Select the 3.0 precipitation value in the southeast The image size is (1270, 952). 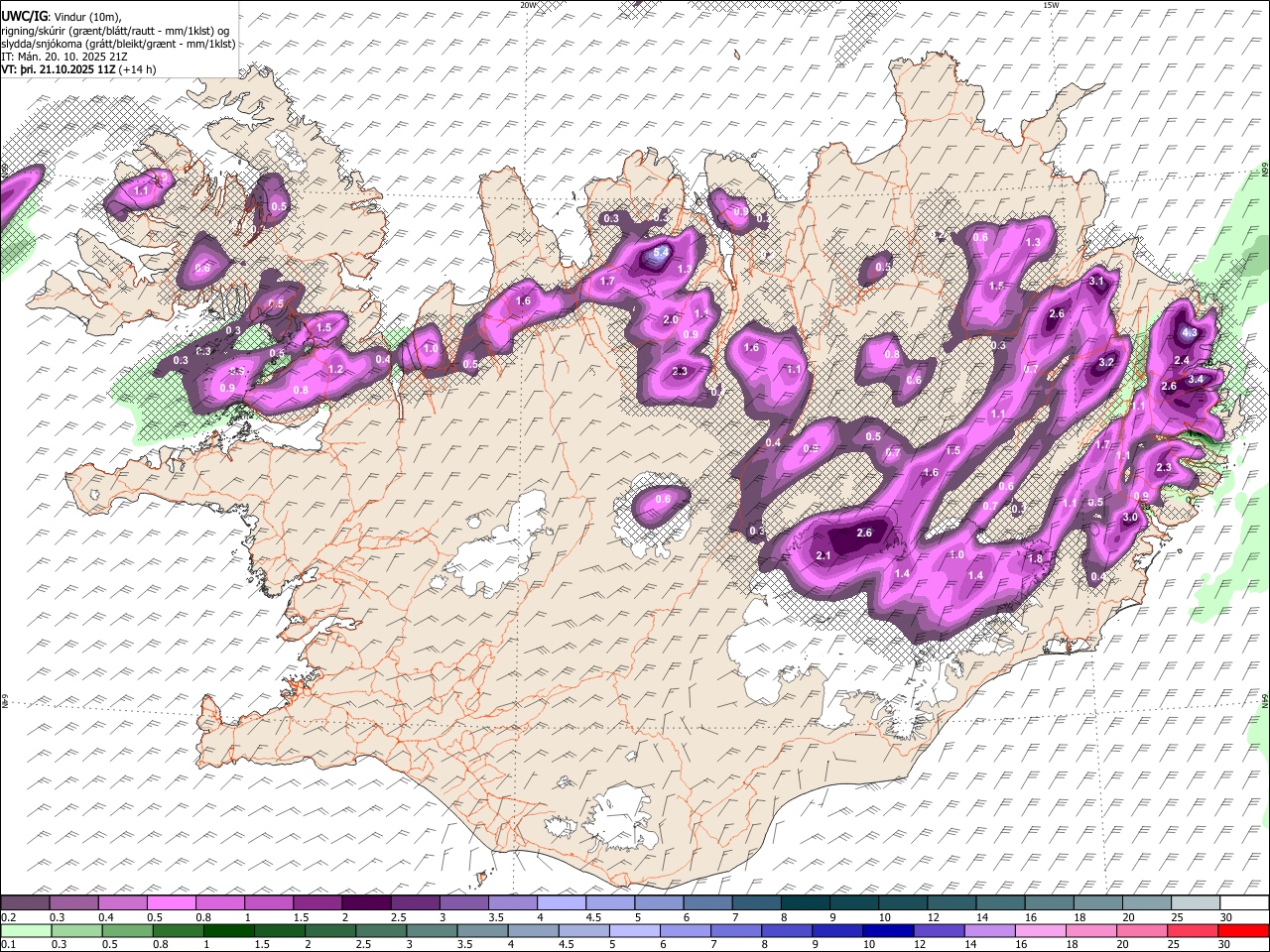pos(1130,518)
